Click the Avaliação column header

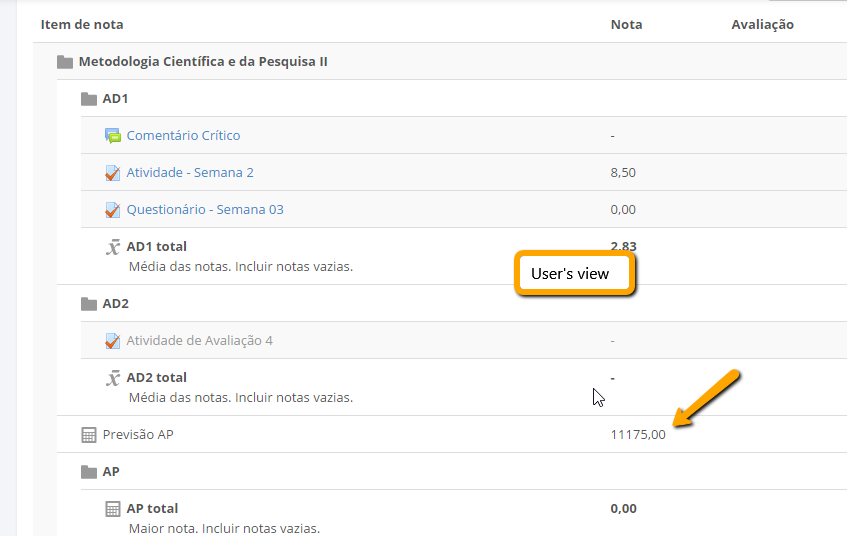tap(763, 24)
